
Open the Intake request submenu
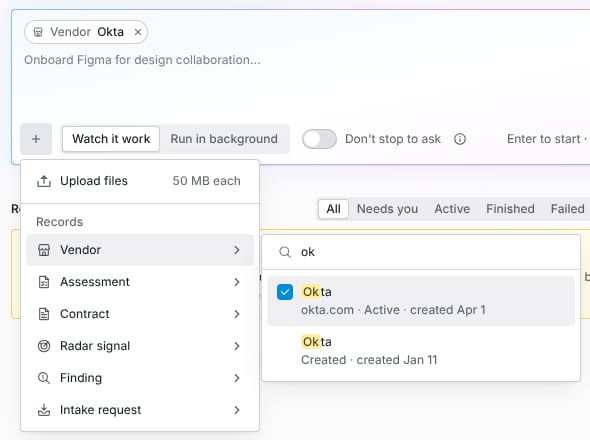click(x=140, y=410)
